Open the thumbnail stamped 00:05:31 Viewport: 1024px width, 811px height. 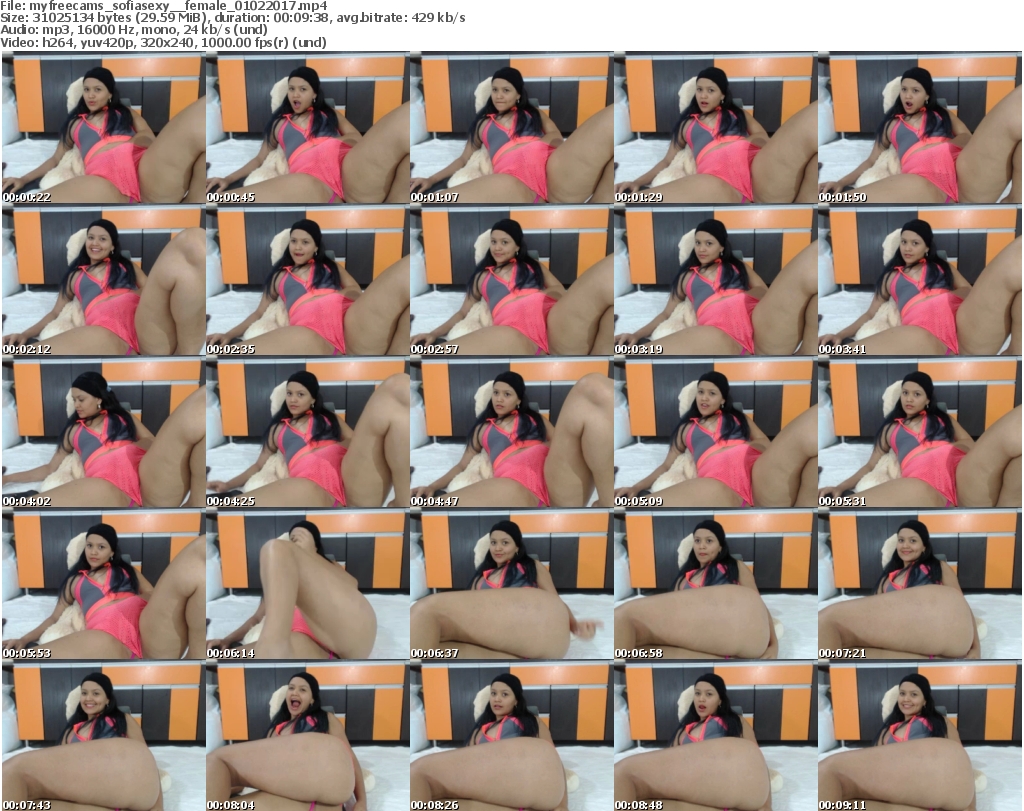920,432
